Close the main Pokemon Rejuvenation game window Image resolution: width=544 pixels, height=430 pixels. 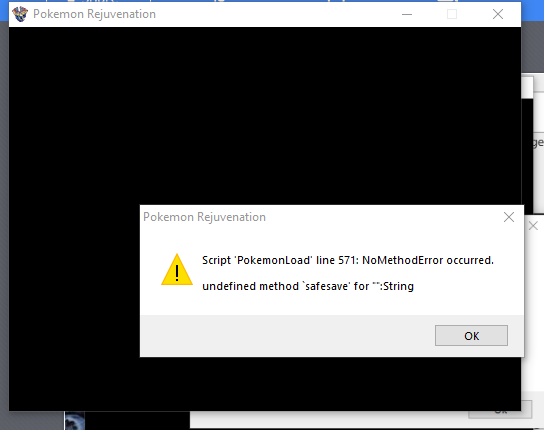[x=498, y=14]
